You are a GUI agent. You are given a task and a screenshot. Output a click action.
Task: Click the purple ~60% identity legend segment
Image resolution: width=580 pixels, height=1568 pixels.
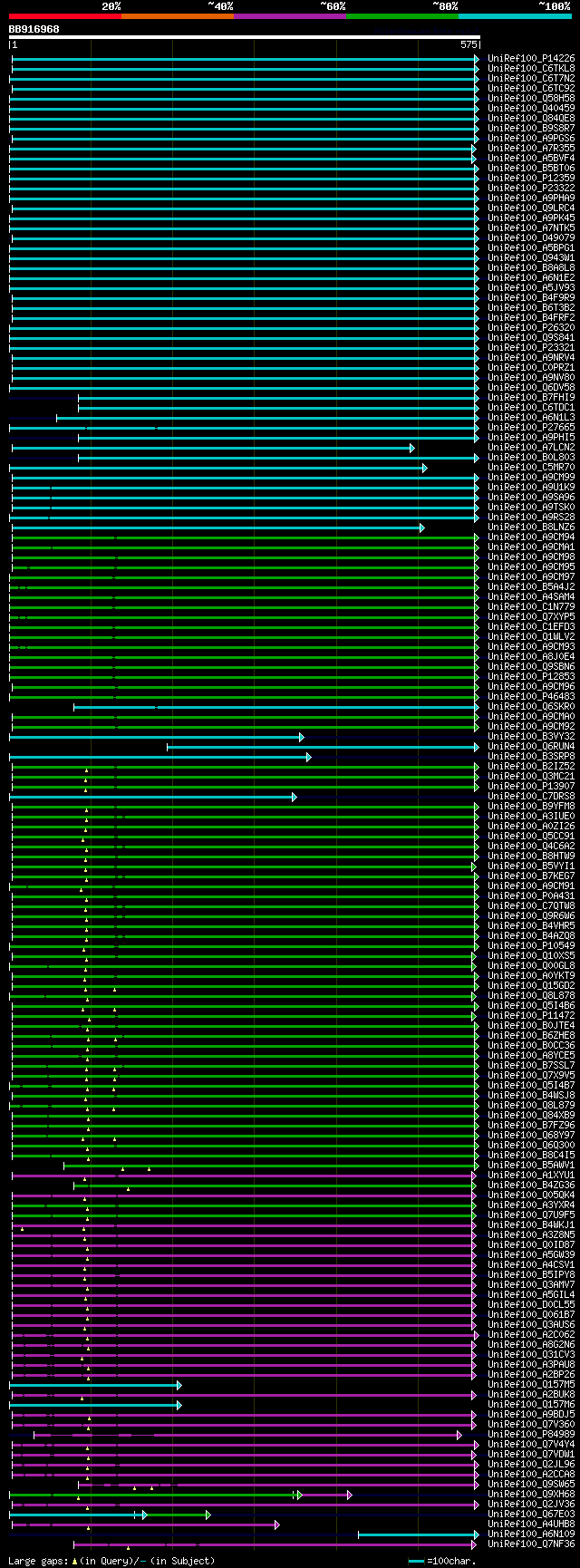tap(290, 15)
